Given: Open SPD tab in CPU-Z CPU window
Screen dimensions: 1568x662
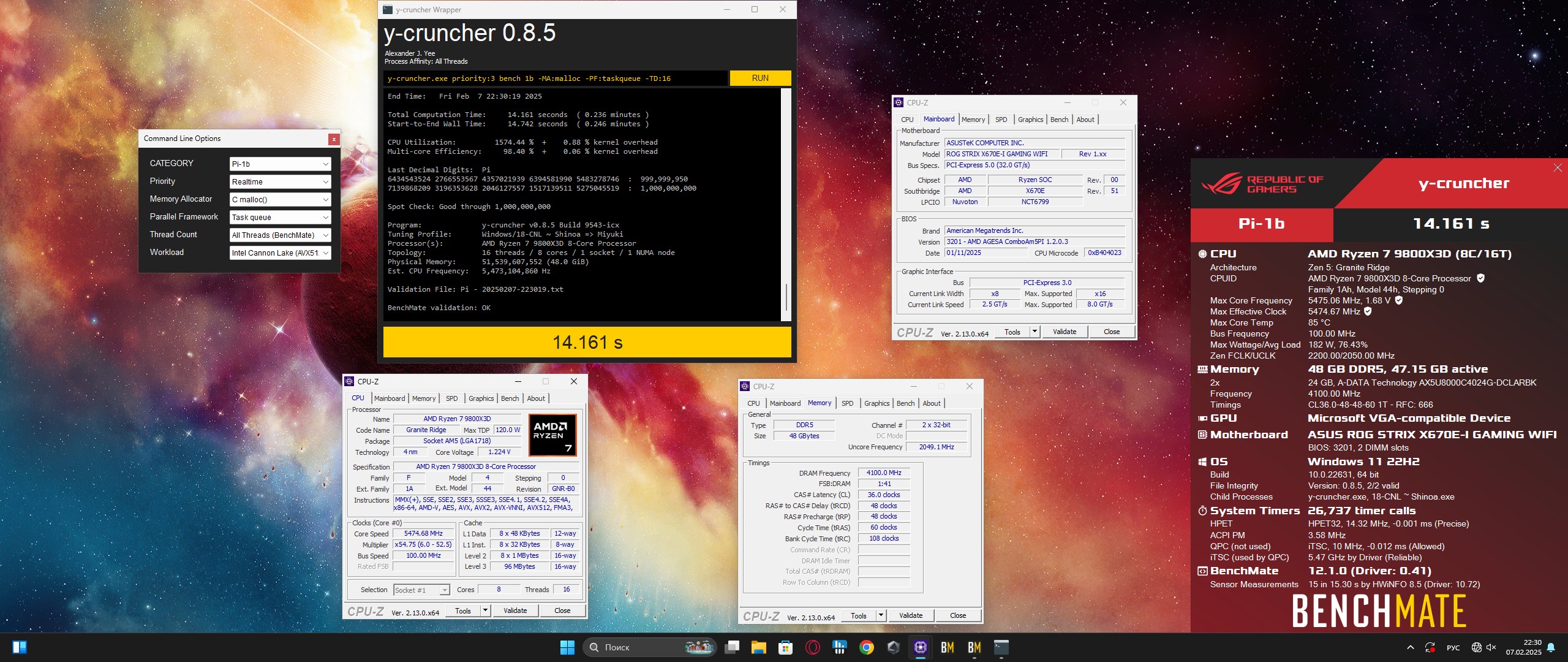Looking at the screenshot, I should [452, 398].
